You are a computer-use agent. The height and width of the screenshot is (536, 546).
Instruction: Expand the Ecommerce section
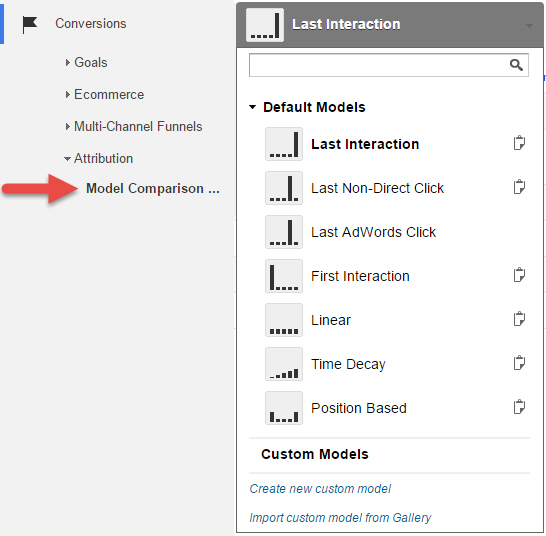click(68, 94)
